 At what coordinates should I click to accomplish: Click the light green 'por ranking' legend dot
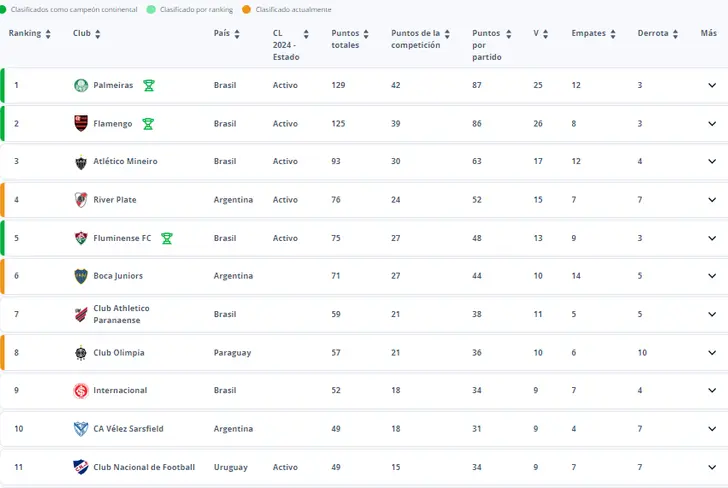(x=151, y=9)
